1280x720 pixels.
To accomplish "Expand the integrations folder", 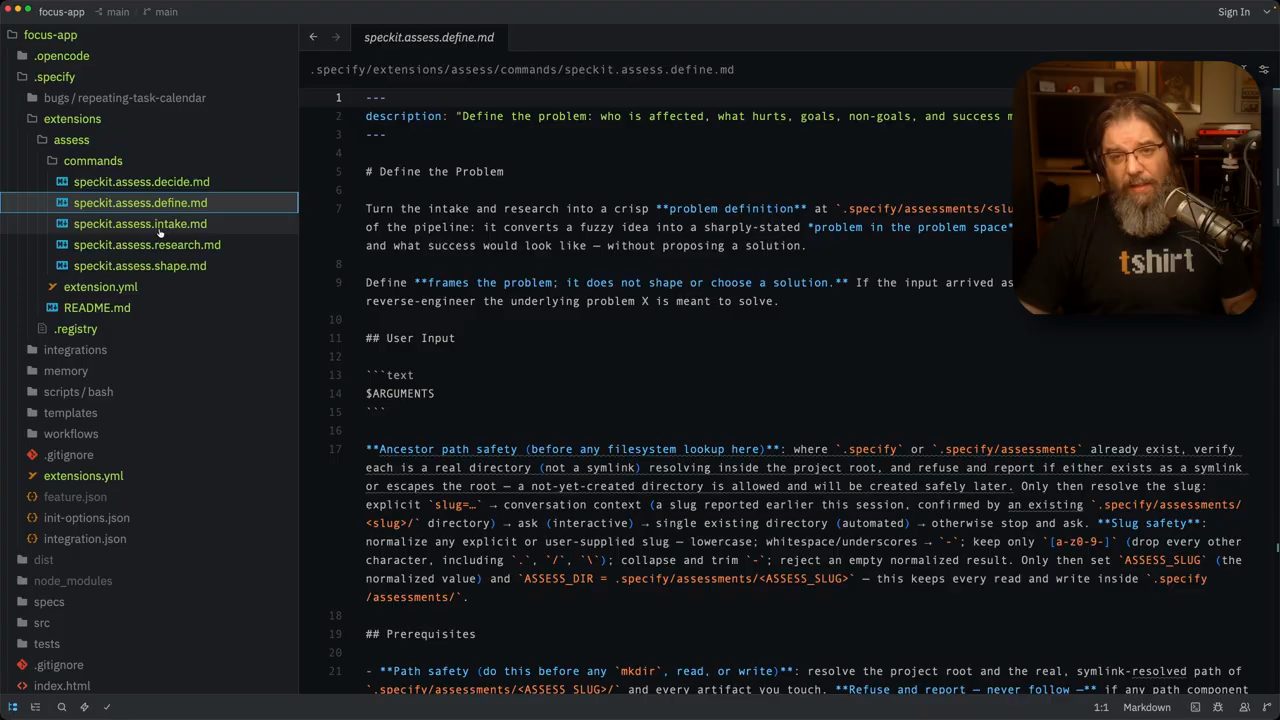I will point(66,350).
